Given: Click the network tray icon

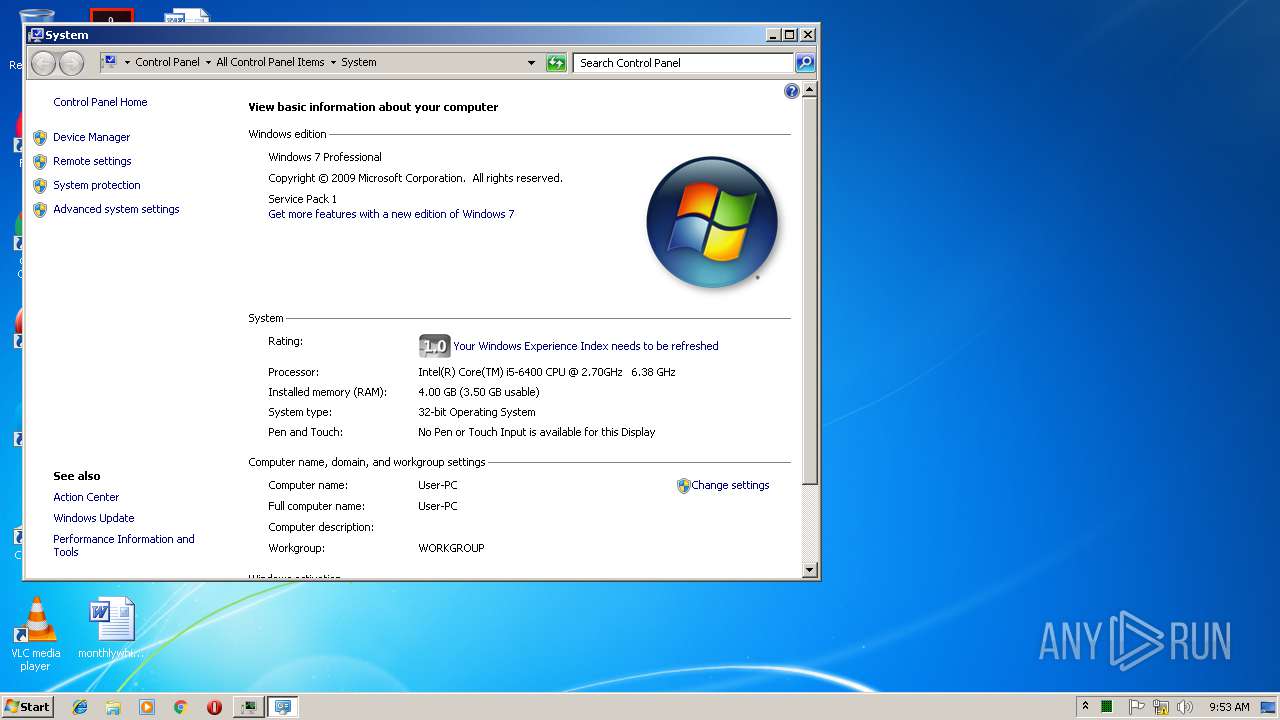Looking at the screenshot, I should tap(1161, 707).
